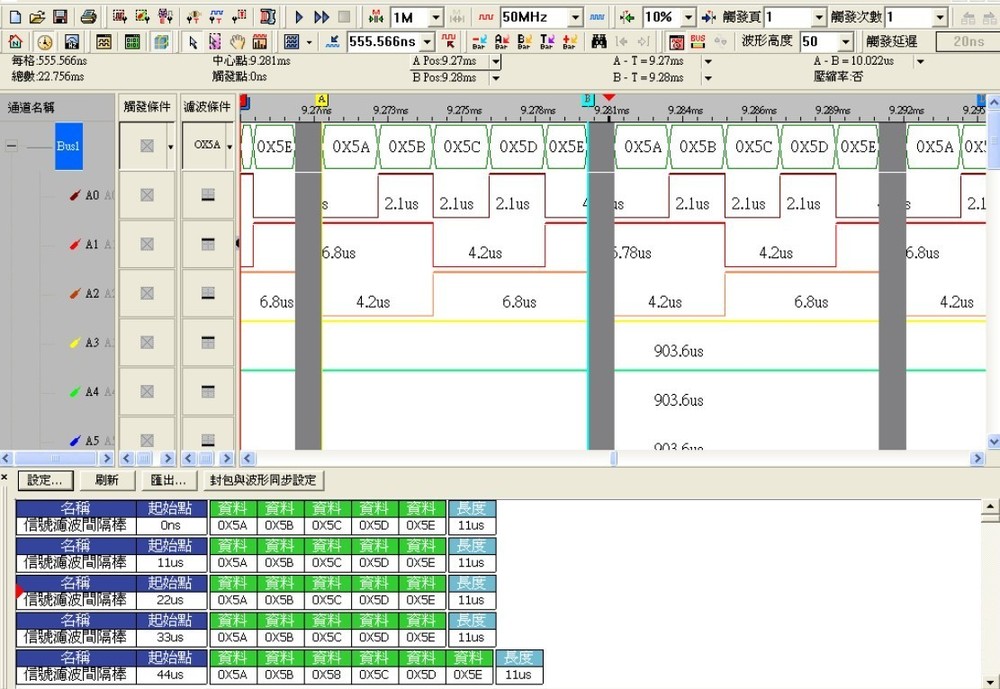Select the zoom region tool with purple marquee

215,42
